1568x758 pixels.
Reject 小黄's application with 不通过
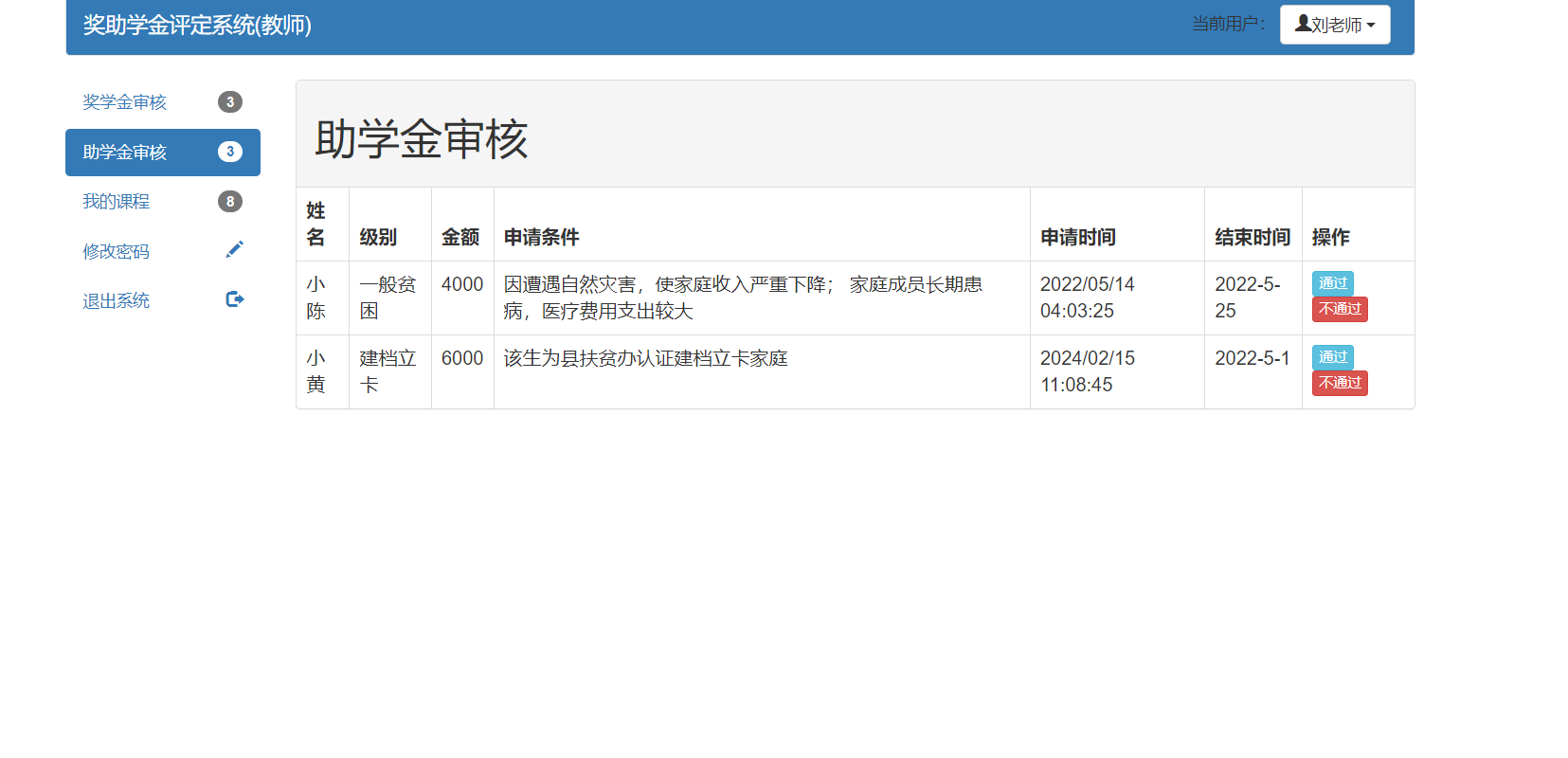(x=1340, y=383)
